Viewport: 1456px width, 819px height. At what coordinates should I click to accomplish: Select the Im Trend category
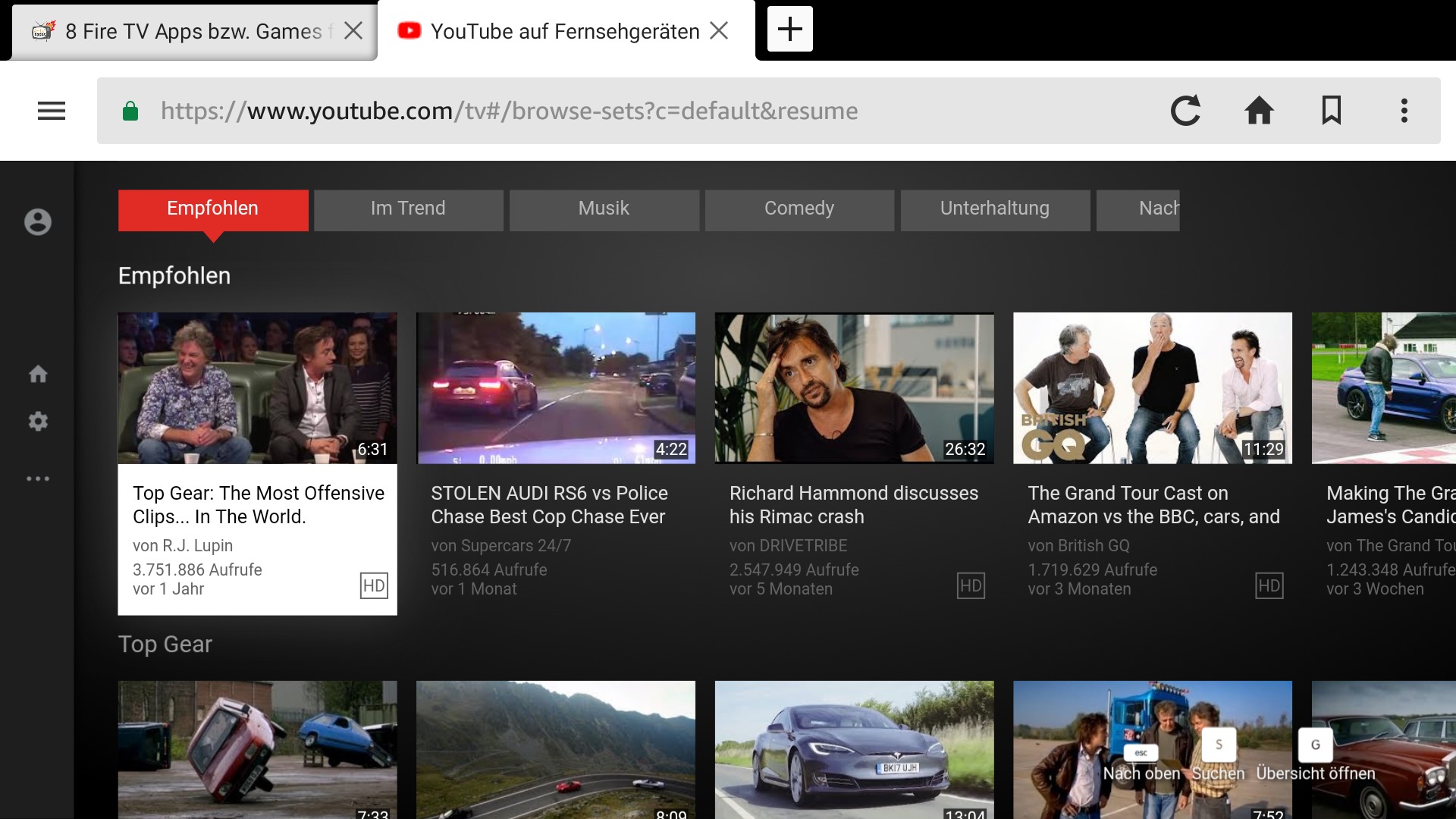pos(408,209)
